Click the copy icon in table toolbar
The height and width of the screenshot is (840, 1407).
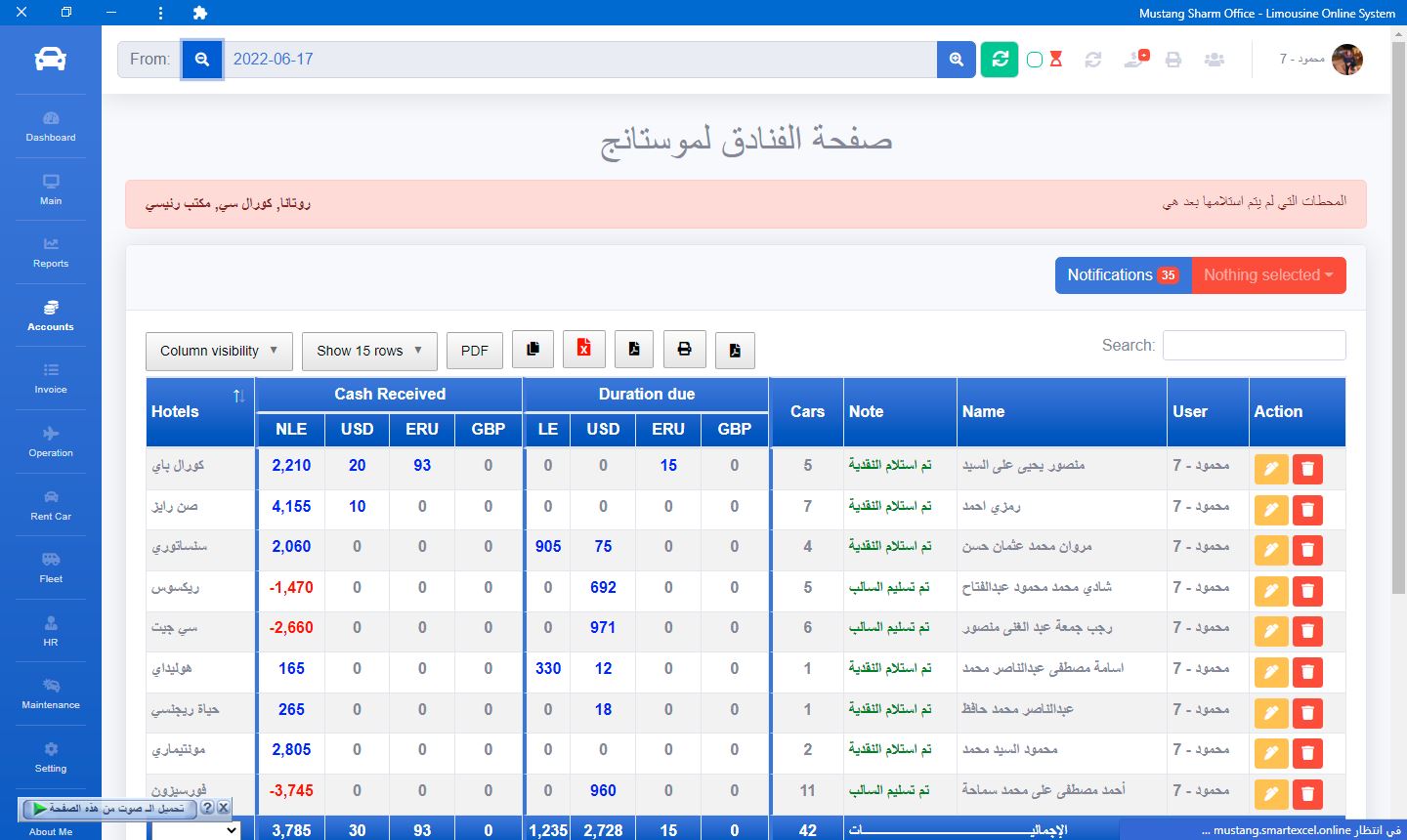tap(533, 350)
